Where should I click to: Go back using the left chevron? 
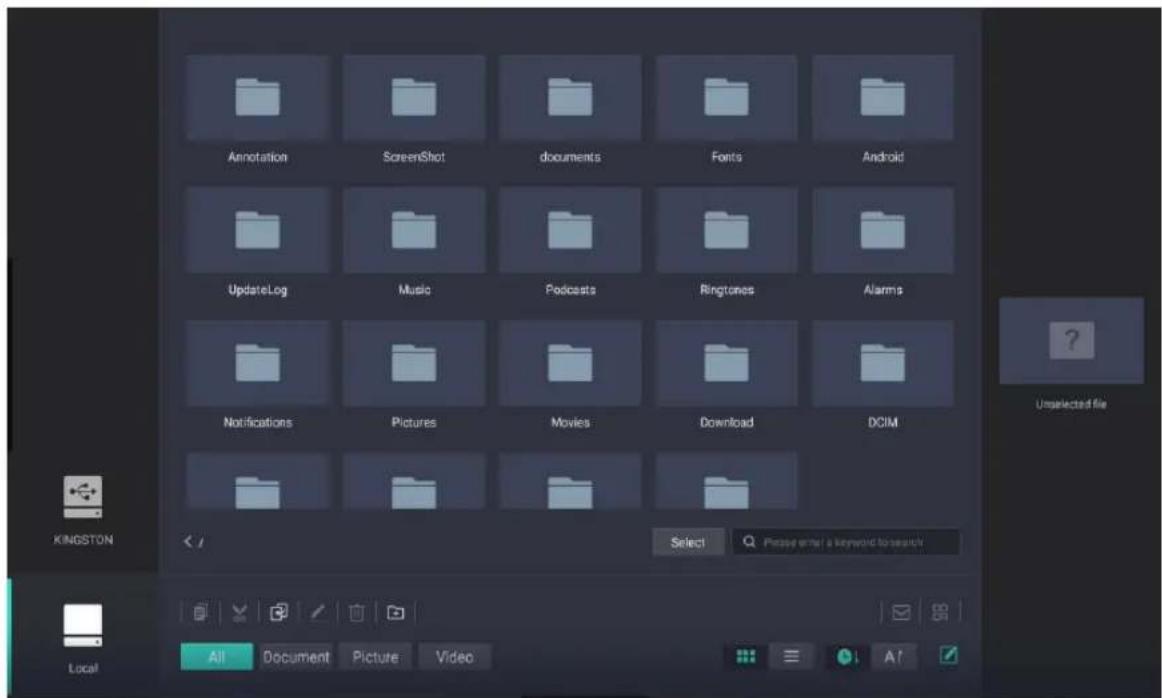pyautogui.click(x=188, y=542)
